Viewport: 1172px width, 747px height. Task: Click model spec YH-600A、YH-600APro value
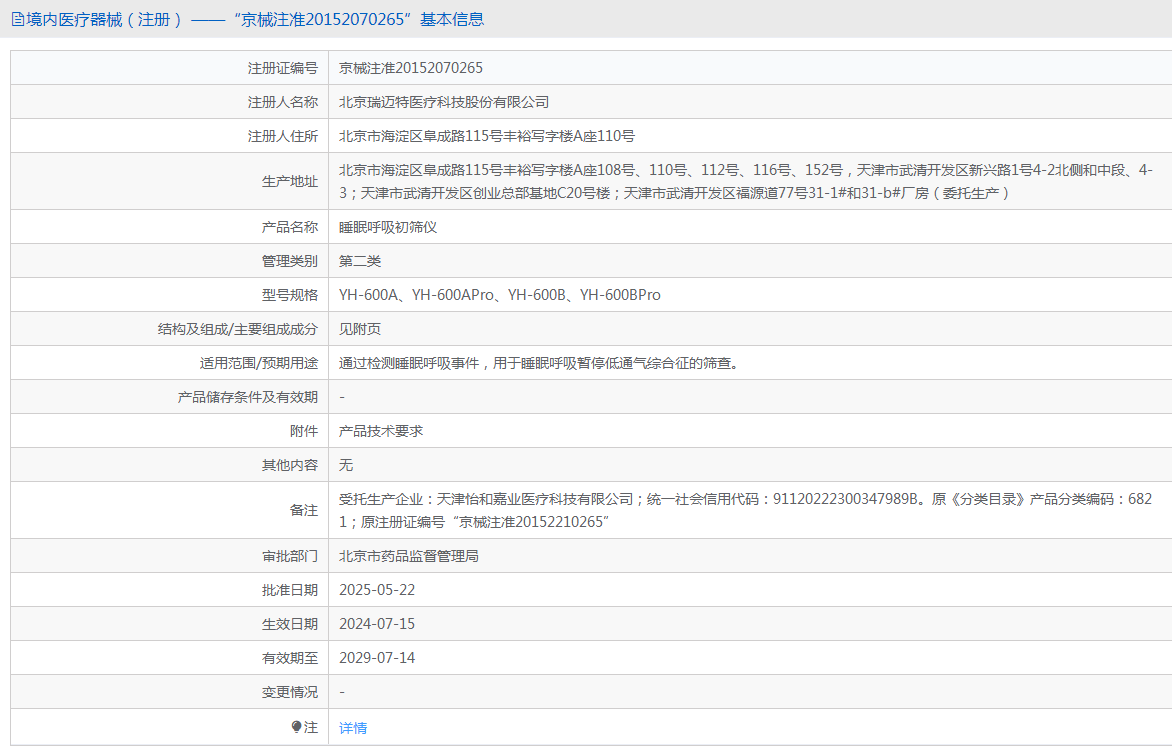coord(499,295)
